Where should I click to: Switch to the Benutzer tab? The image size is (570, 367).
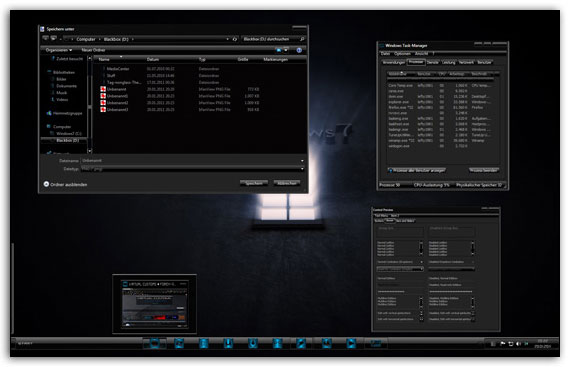click(484, 62)
